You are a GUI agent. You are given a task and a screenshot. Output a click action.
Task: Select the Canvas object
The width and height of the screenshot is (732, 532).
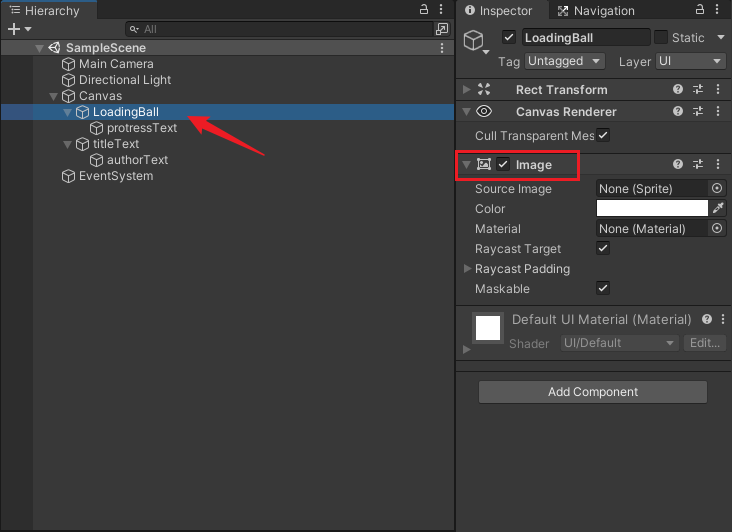(x=100, y=96)
